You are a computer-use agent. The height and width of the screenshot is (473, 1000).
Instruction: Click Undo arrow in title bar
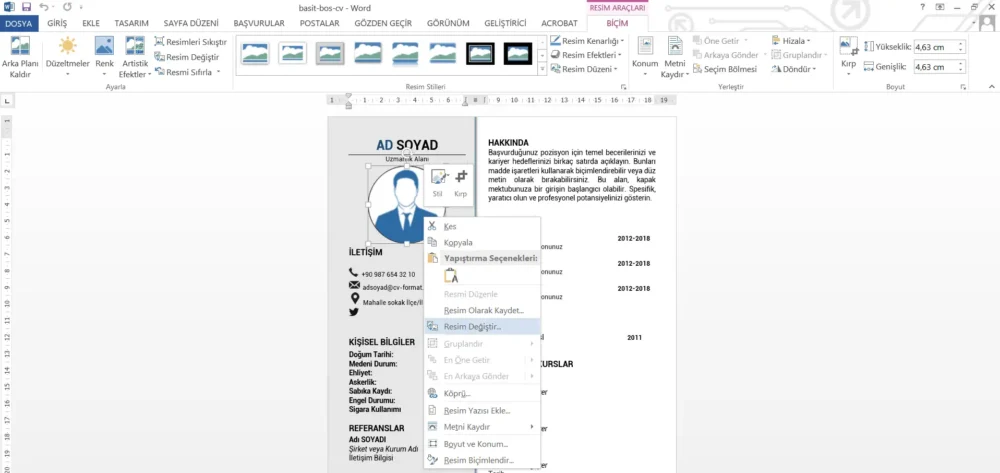coord(43,8)
